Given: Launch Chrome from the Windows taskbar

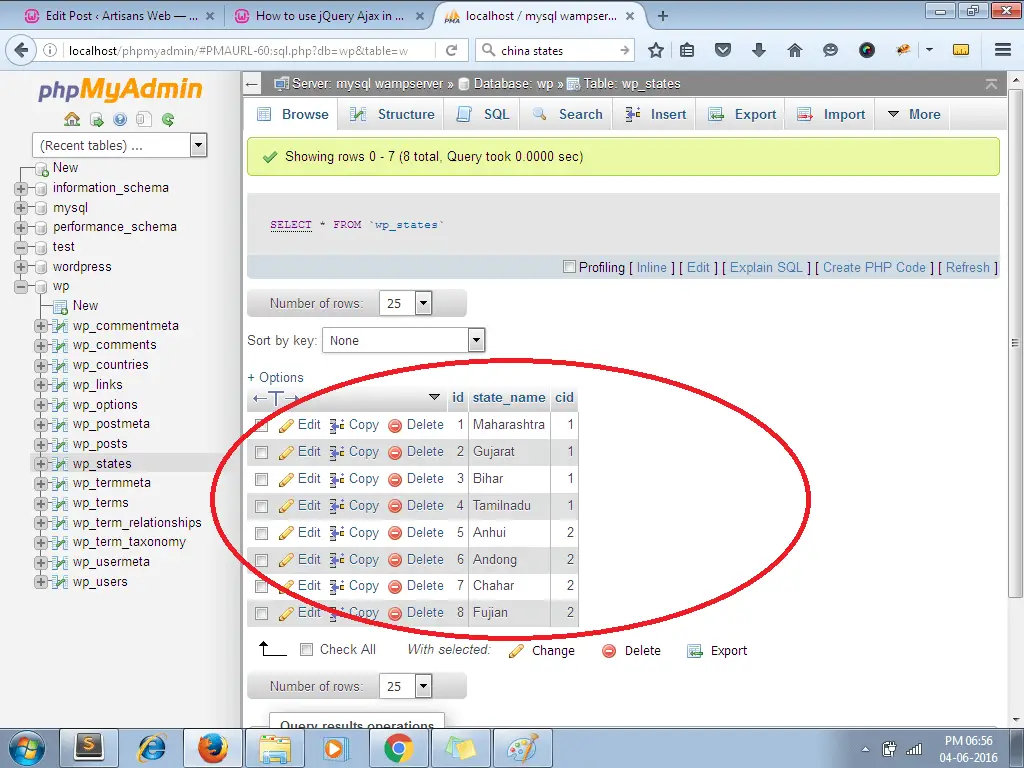Looking at the screenshot, I should [398, 748].
